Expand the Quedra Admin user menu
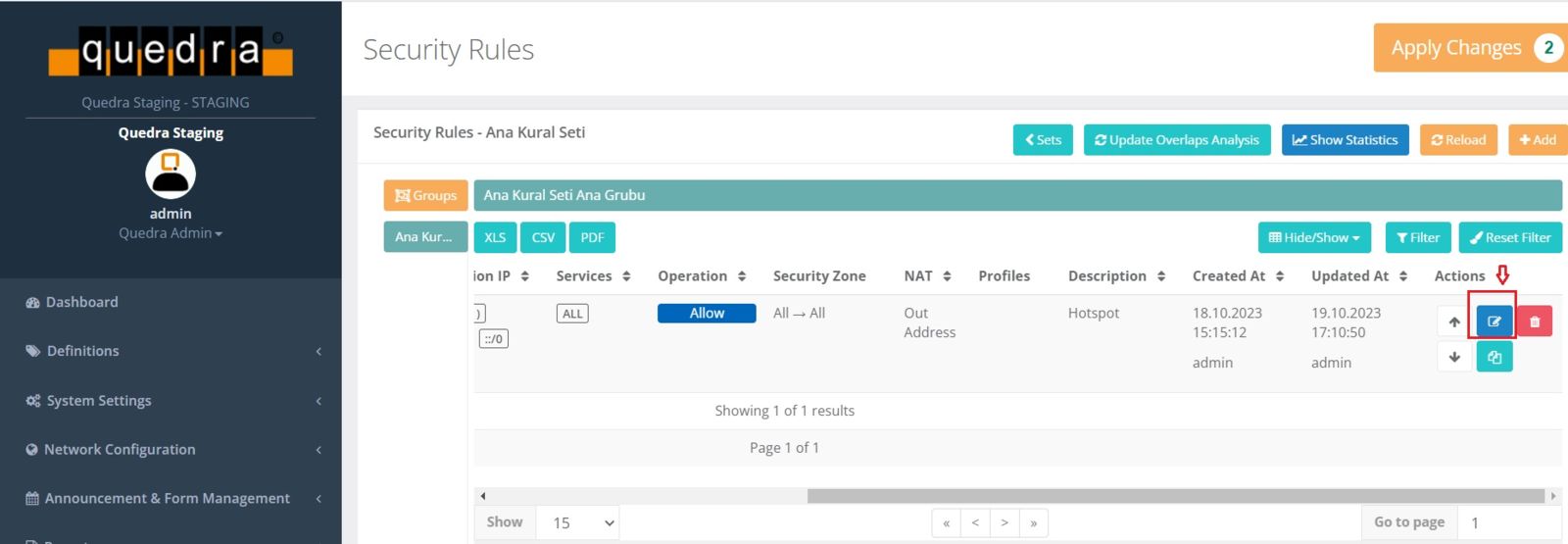The height and width of the screenshot is (544, 1568). (x=171, y=233)
